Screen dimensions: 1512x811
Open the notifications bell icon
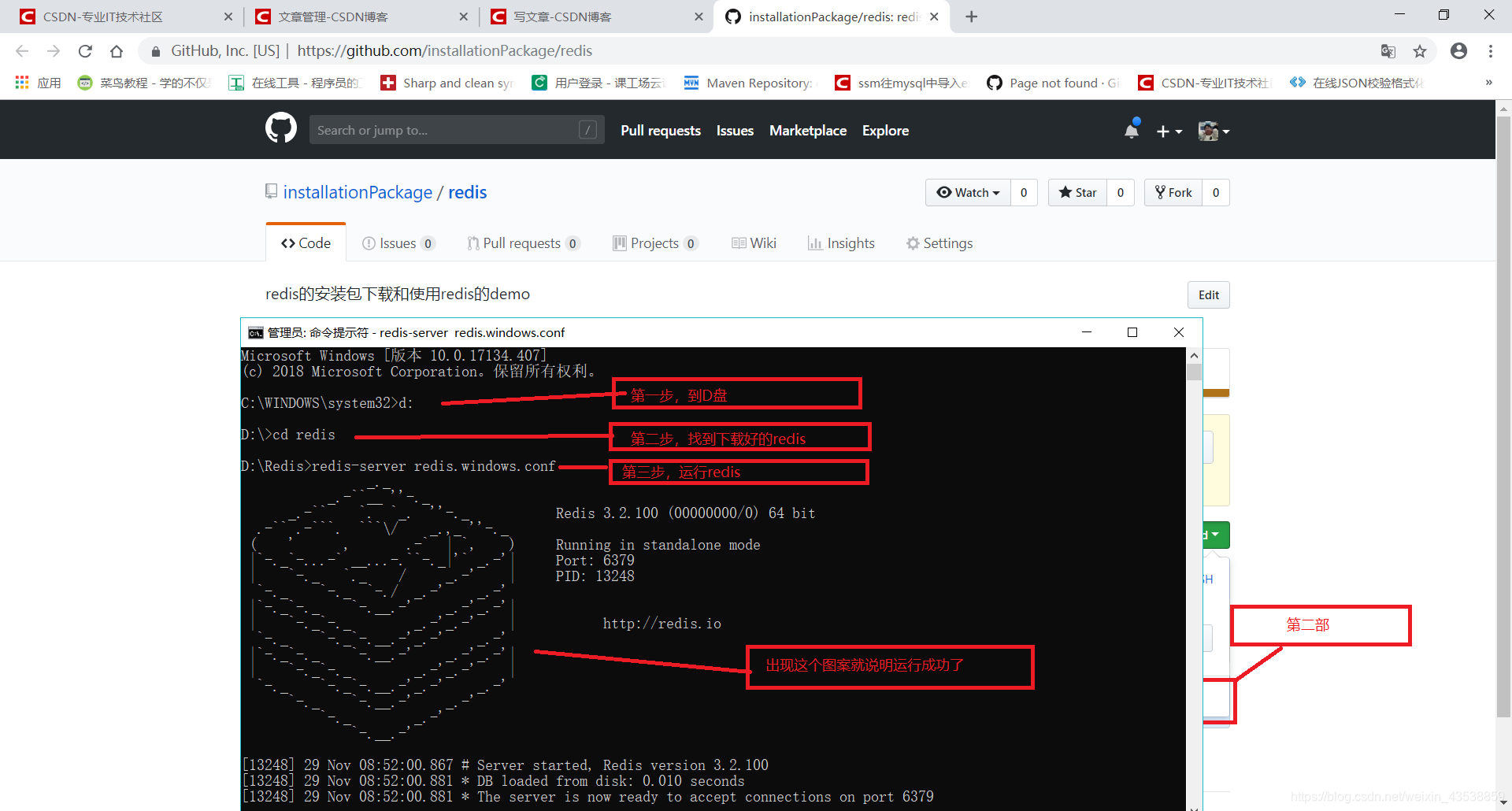(x=1132, y=130)
